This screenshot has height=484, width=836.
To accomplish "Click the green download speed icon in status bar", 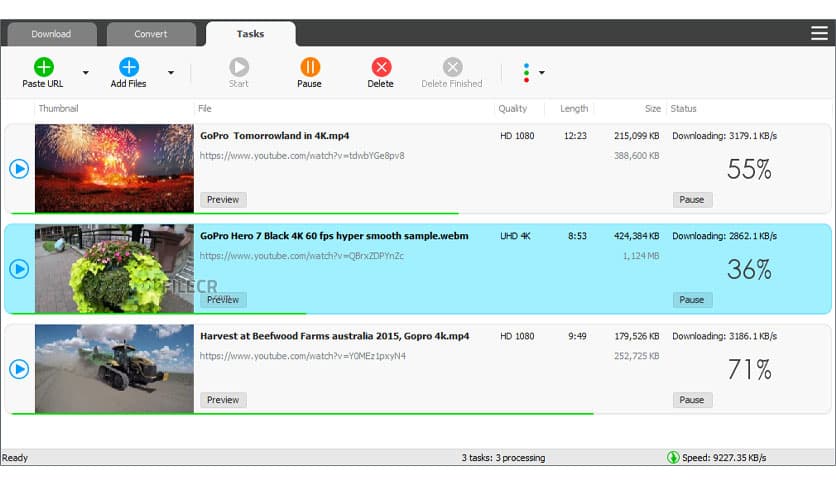I will [673, 457].
